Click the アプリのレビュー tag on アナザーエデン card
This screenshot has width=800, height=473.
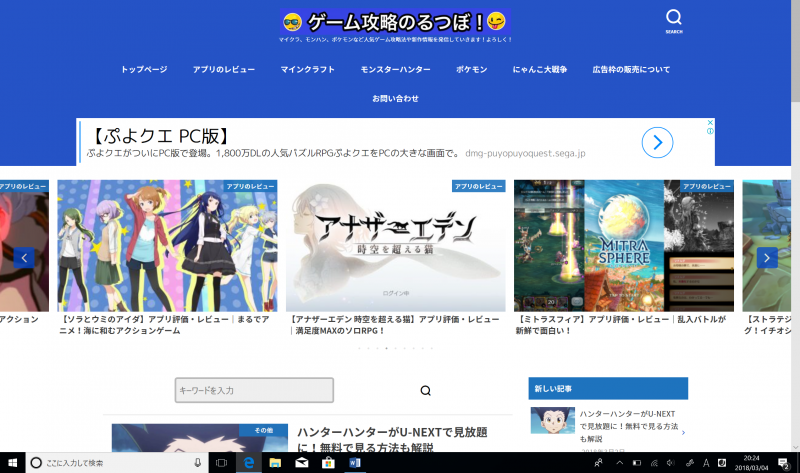(x=479, y=186)
